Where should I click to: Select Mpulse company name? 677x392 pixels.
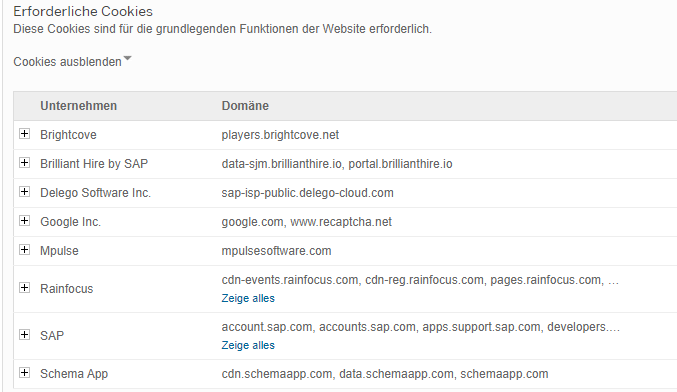pos(59,251)
